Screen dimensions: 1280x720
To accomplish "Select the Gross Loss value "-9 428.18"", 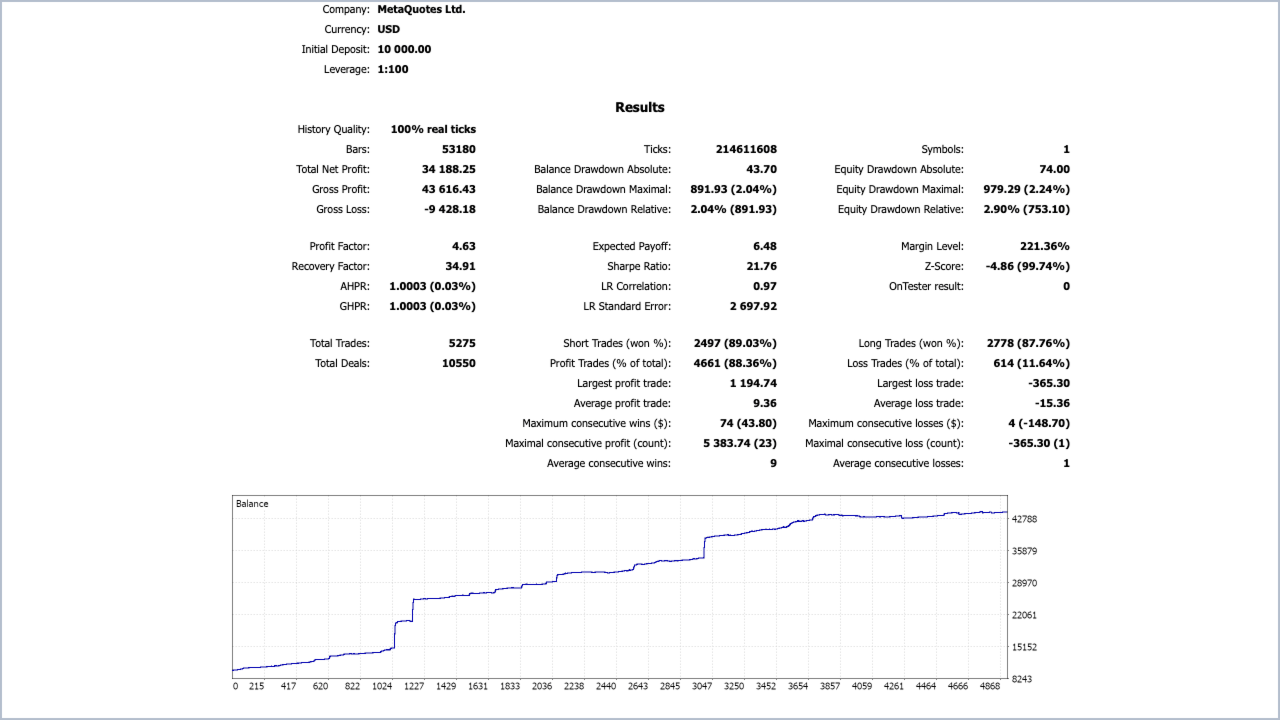I will click(450, 209).
